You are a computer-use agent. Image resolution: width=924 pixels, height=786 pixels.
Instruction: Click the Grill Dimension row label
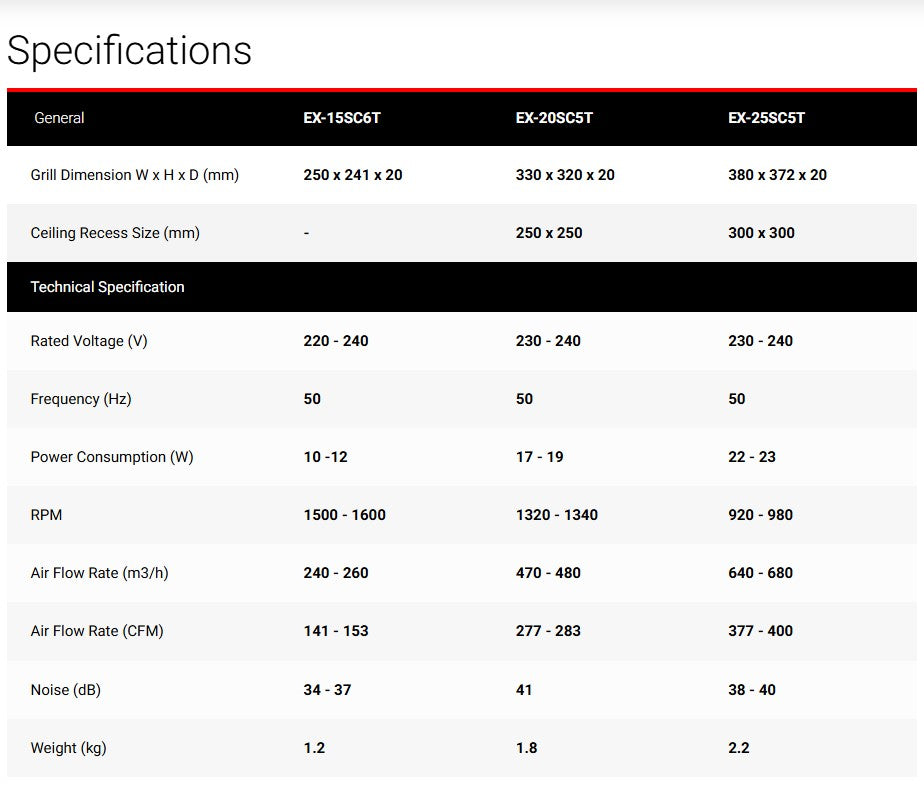pos(134,175)
